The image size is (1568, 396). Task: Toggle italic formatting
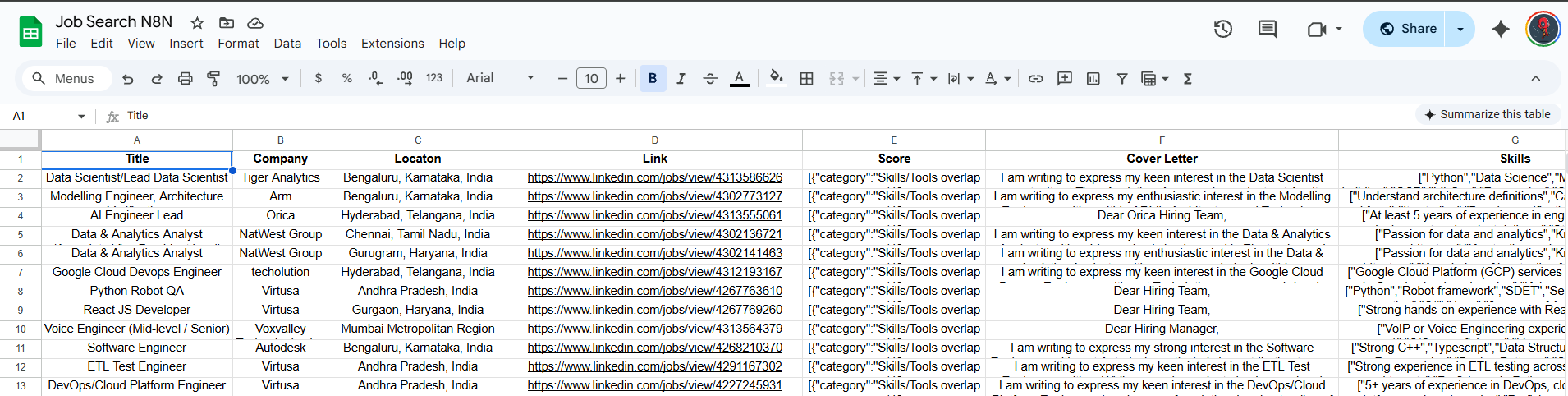pos(681,79)
